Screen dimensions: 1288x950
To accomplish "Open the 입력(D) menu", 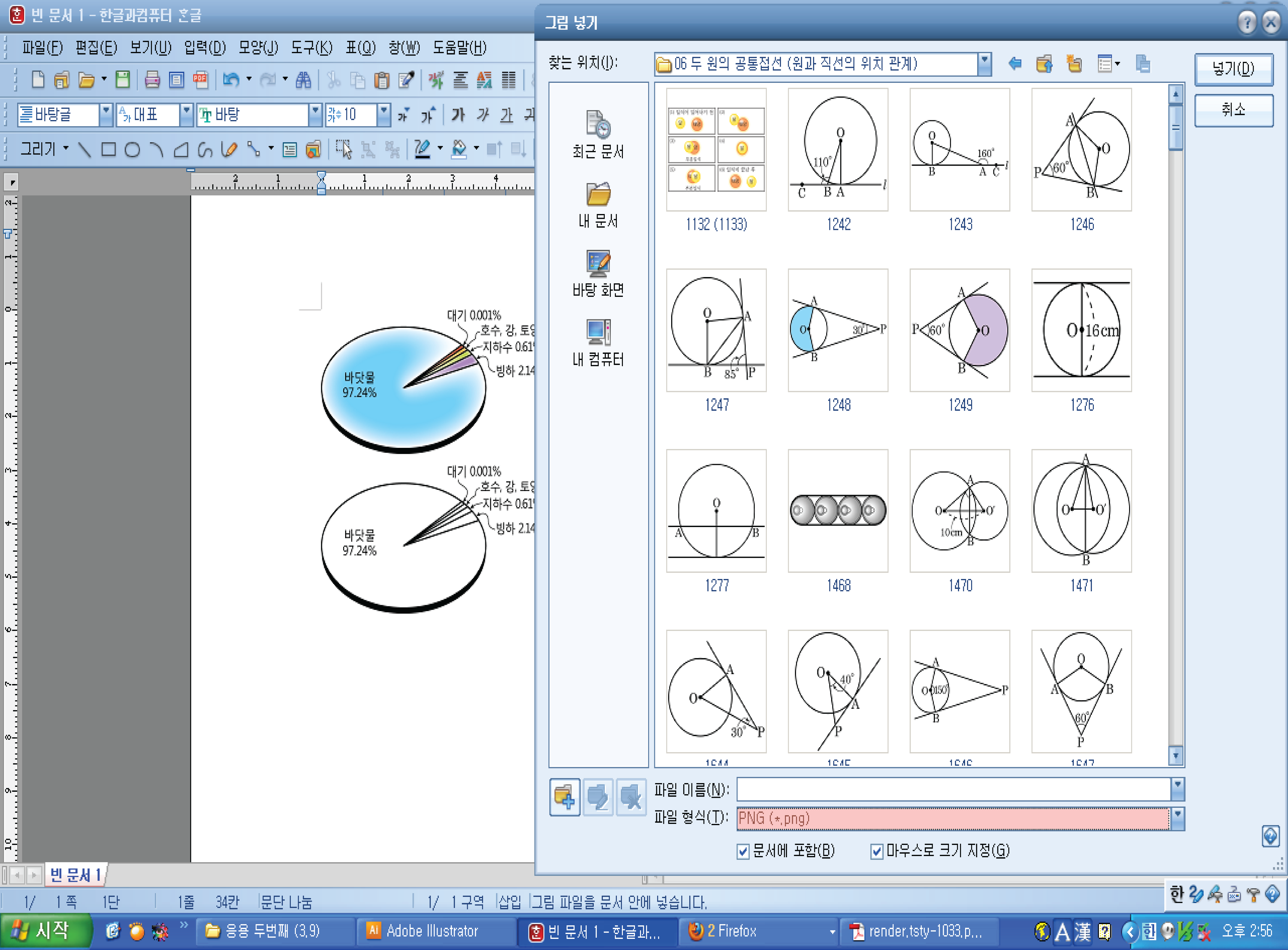I will 205,48.
